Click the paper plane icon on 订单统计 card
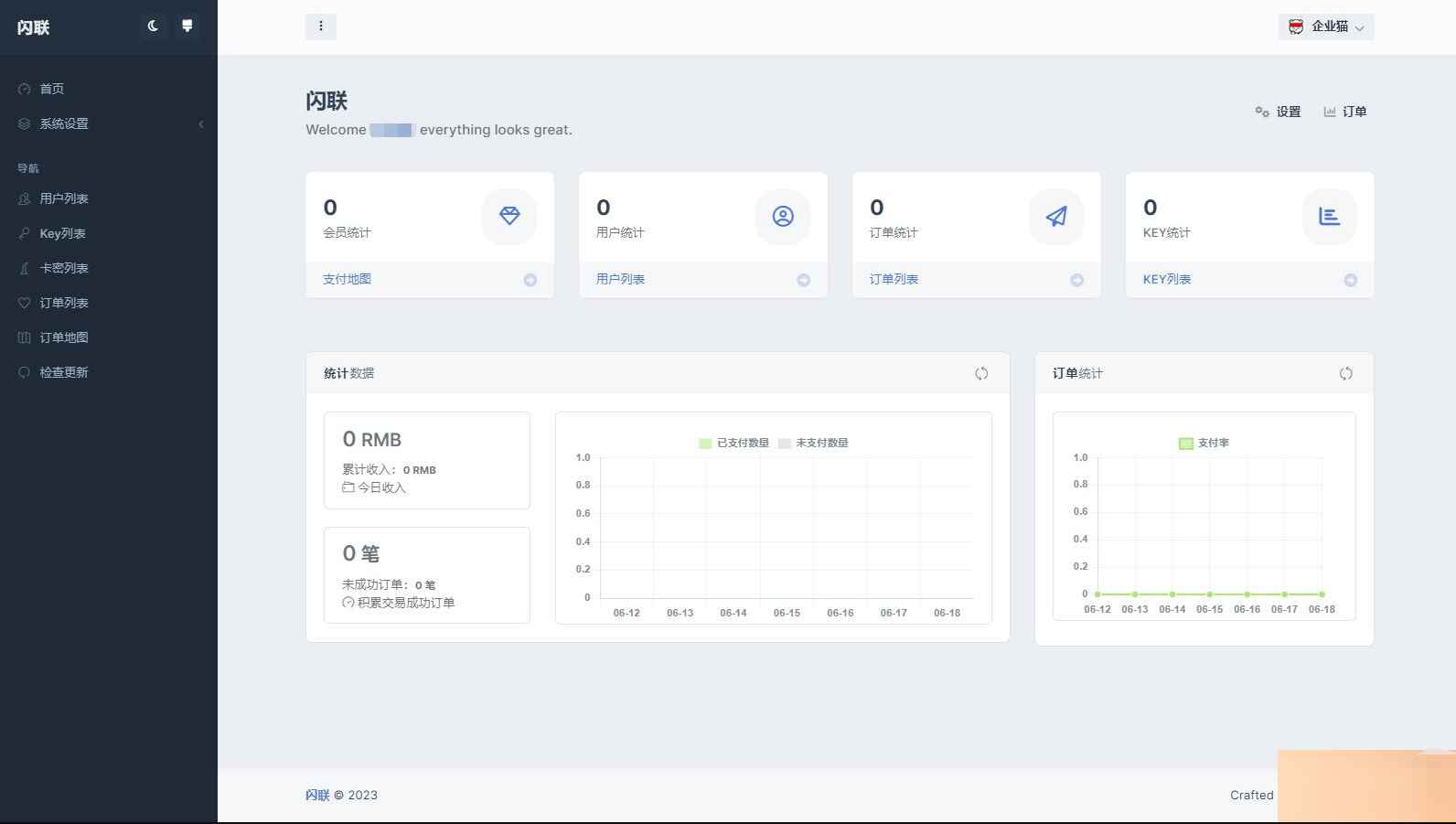The width and height of the screenshot is (1456, 824). pyautogui.click(x=1056, y=217)
